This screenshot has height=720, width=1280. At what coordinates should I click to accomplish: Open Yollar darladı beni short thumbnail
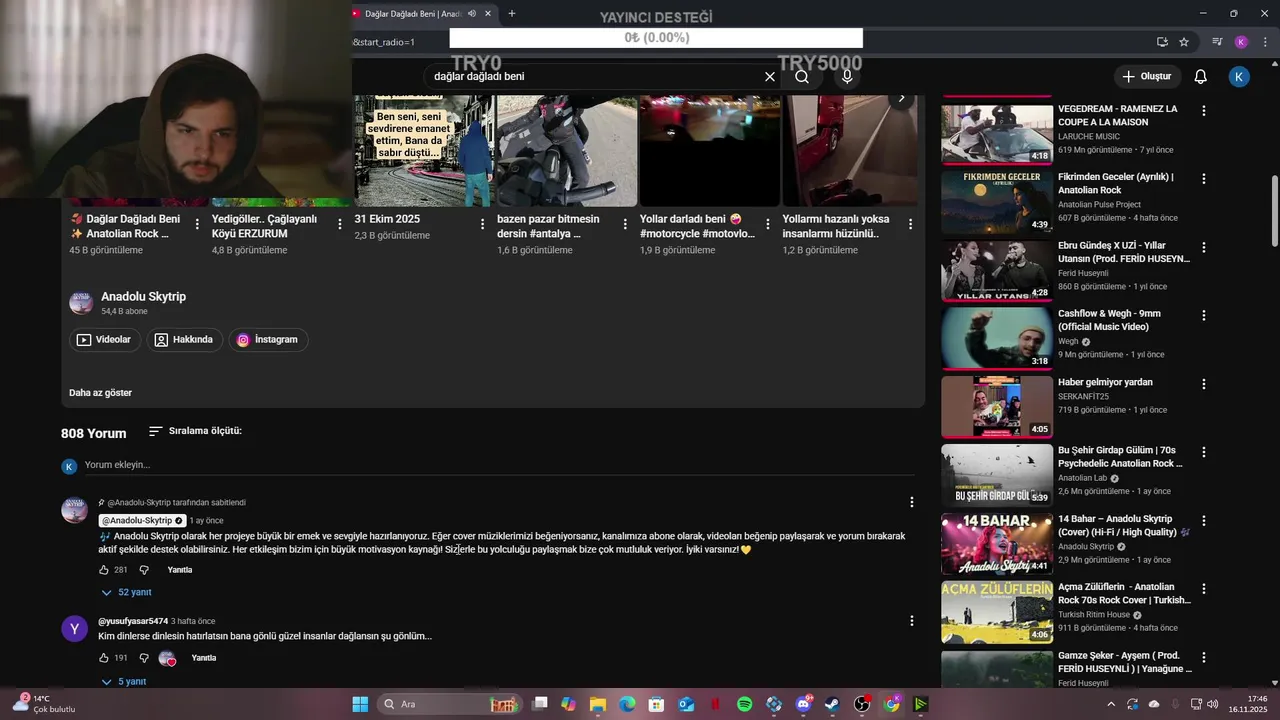709,150
